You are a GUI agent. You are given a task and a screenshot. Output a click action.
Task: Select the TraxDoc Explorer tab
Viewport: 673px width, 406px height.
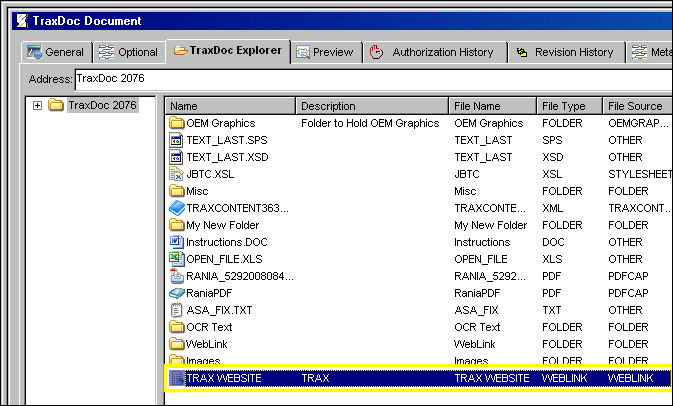(228, 51)
